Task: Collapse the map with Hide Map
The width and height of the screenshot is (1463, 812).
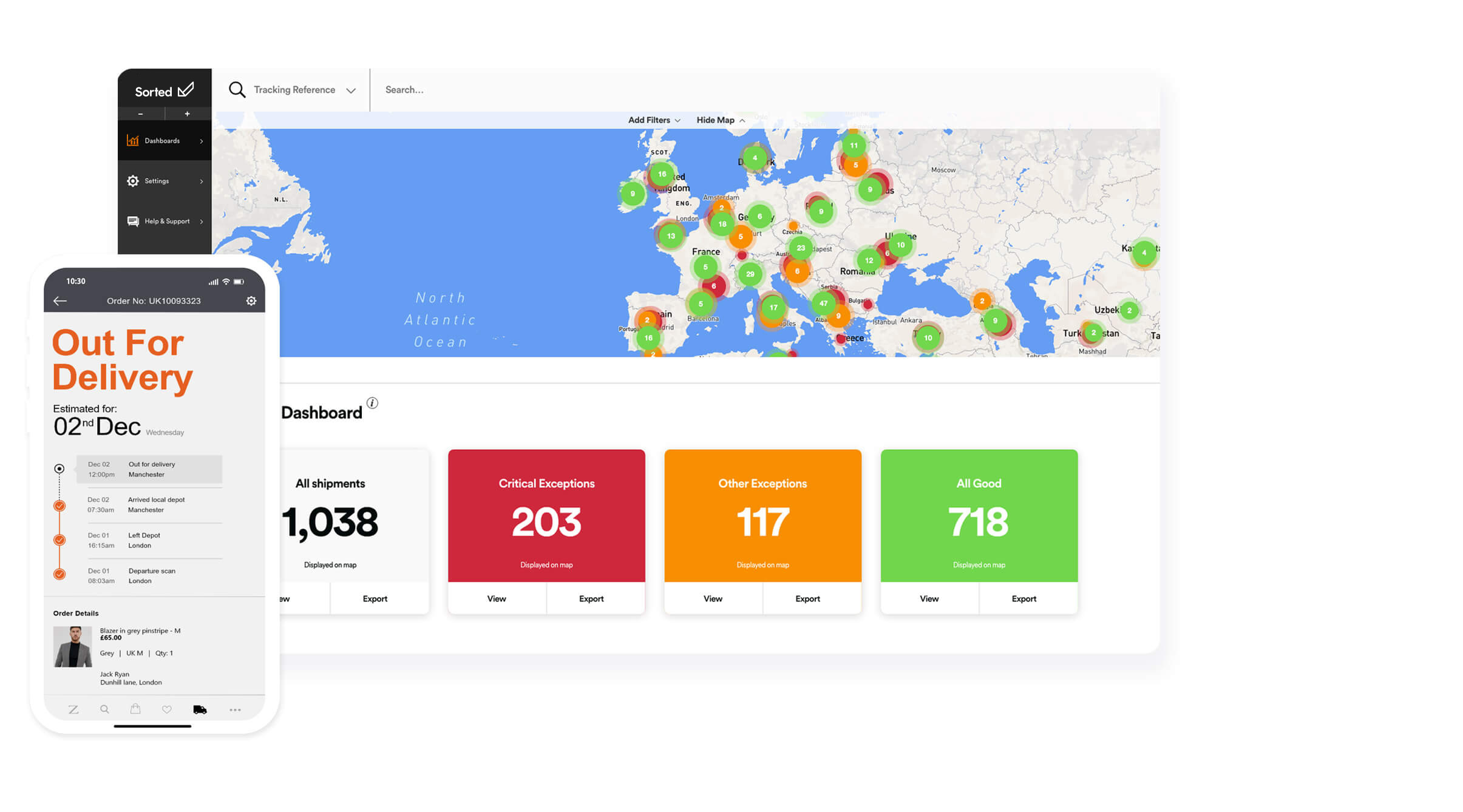Action: tap(721, 120)
